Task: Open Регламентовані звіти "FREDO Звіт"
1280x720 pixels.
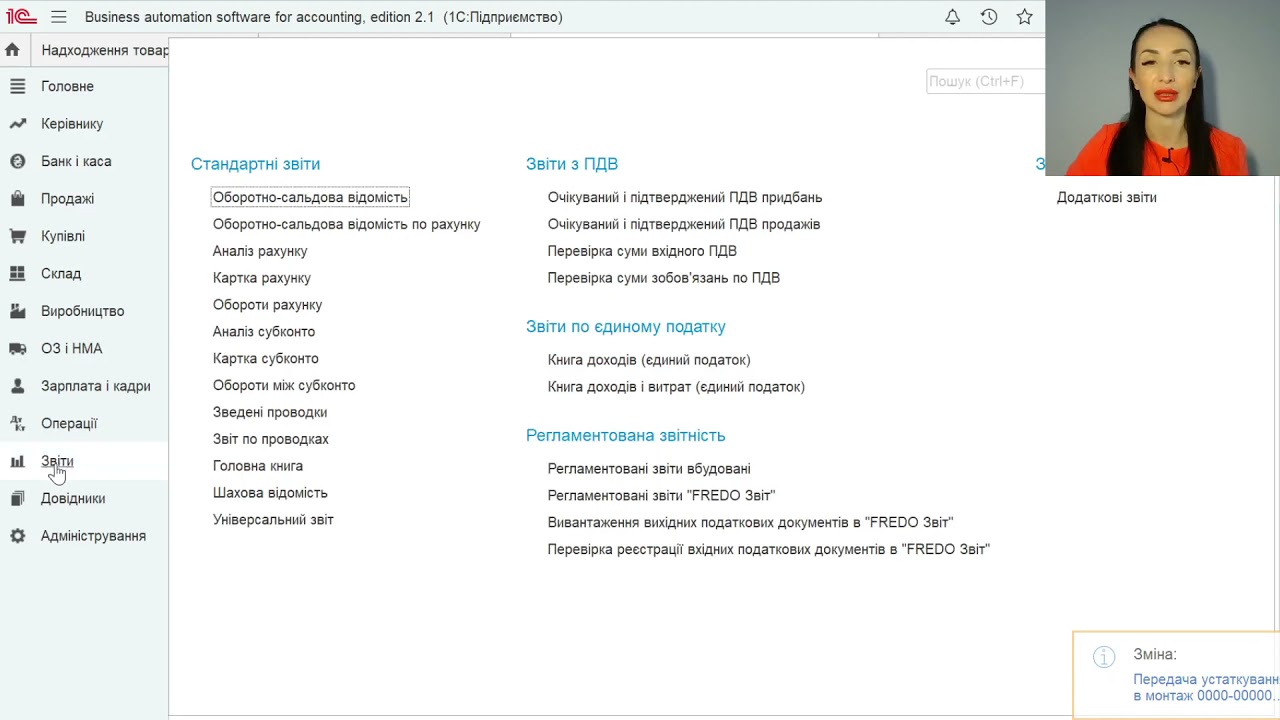Action: [x=661, y=496]
